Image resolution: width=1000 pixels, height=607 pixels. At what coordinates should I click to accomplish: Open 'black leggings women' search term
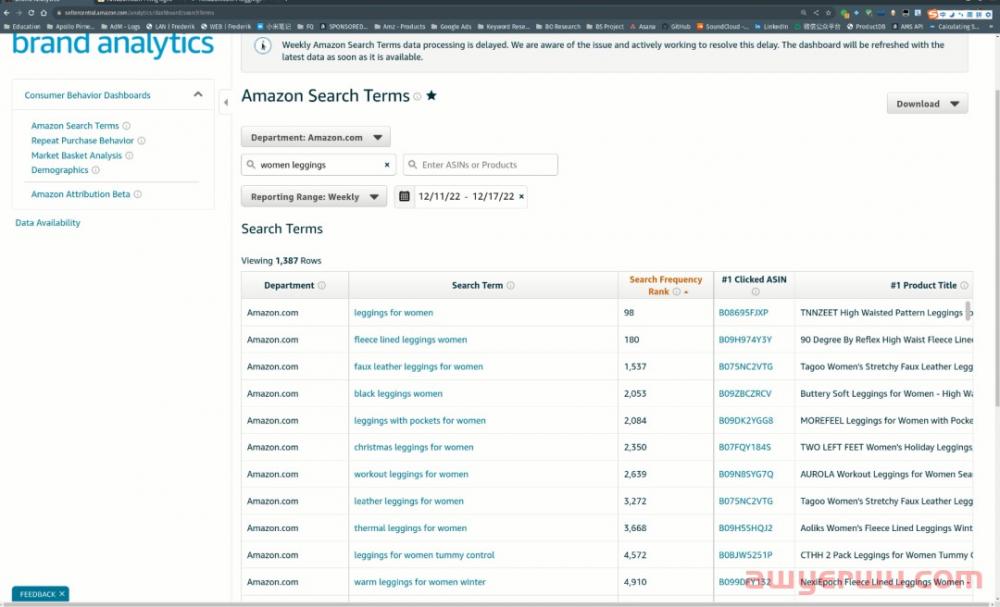pyautogui.click(x=398, y=394)
